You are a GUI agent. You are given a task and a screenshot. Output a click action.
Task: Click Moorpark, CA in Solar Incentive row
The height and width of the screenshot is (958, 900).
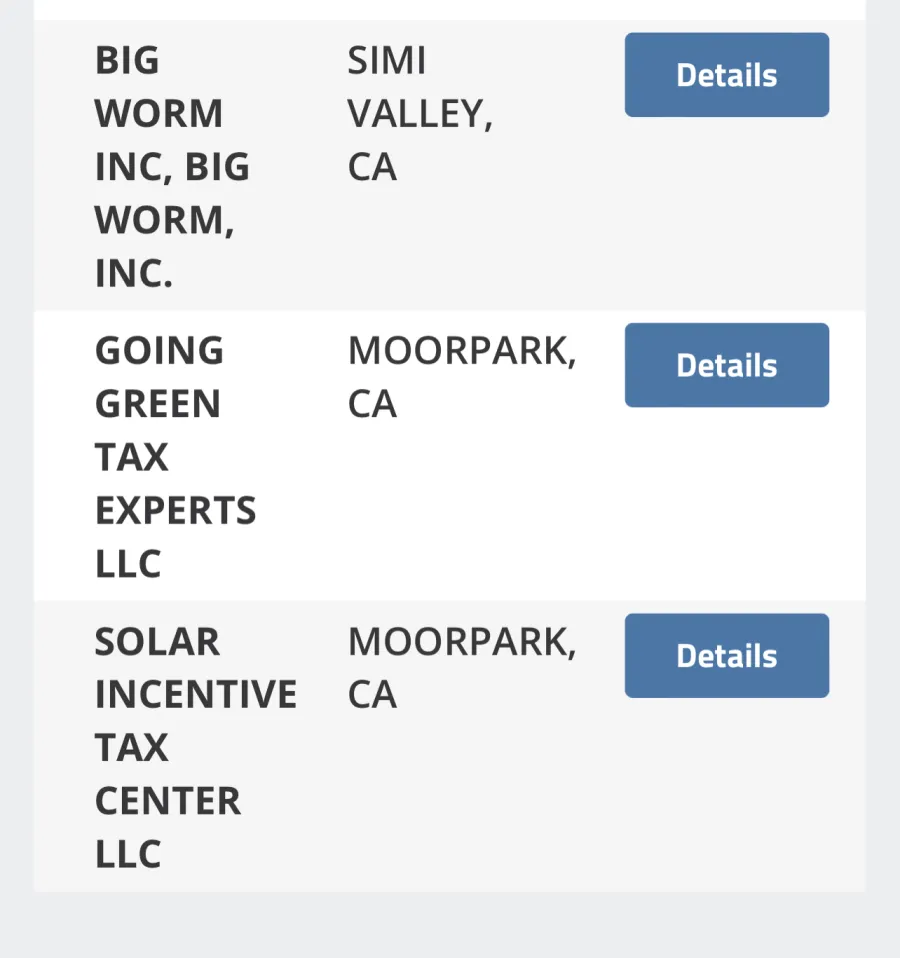click(462, 667)
